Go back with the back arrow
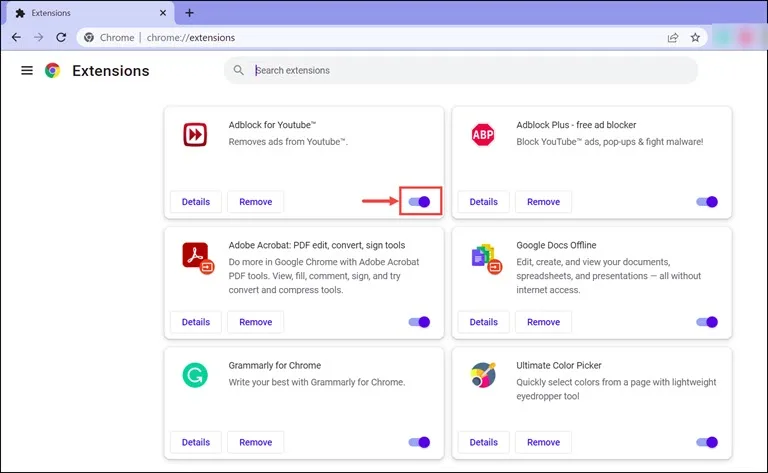The width and height of the screenshot is (768, 473). 16,37
